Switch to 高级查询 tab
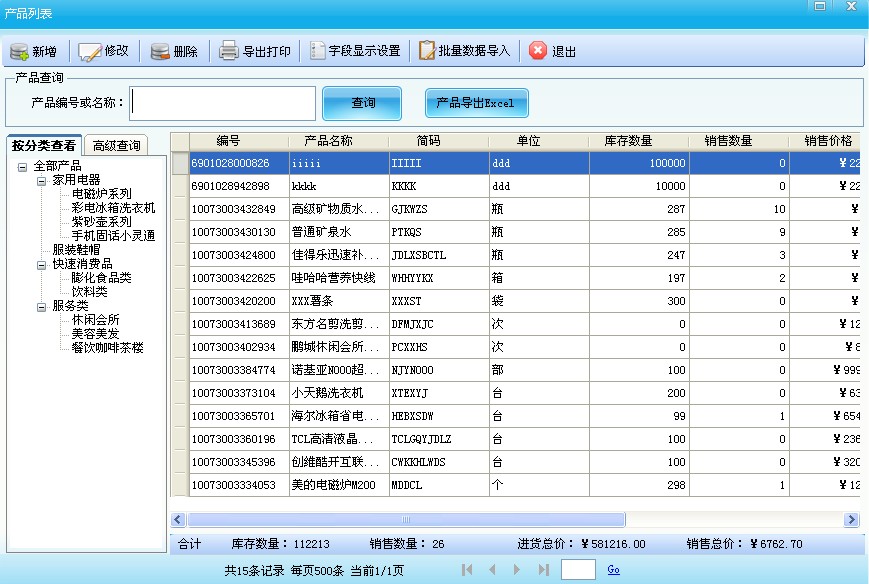This screenshot has height=584, width=869. click(x=116, y=146)
